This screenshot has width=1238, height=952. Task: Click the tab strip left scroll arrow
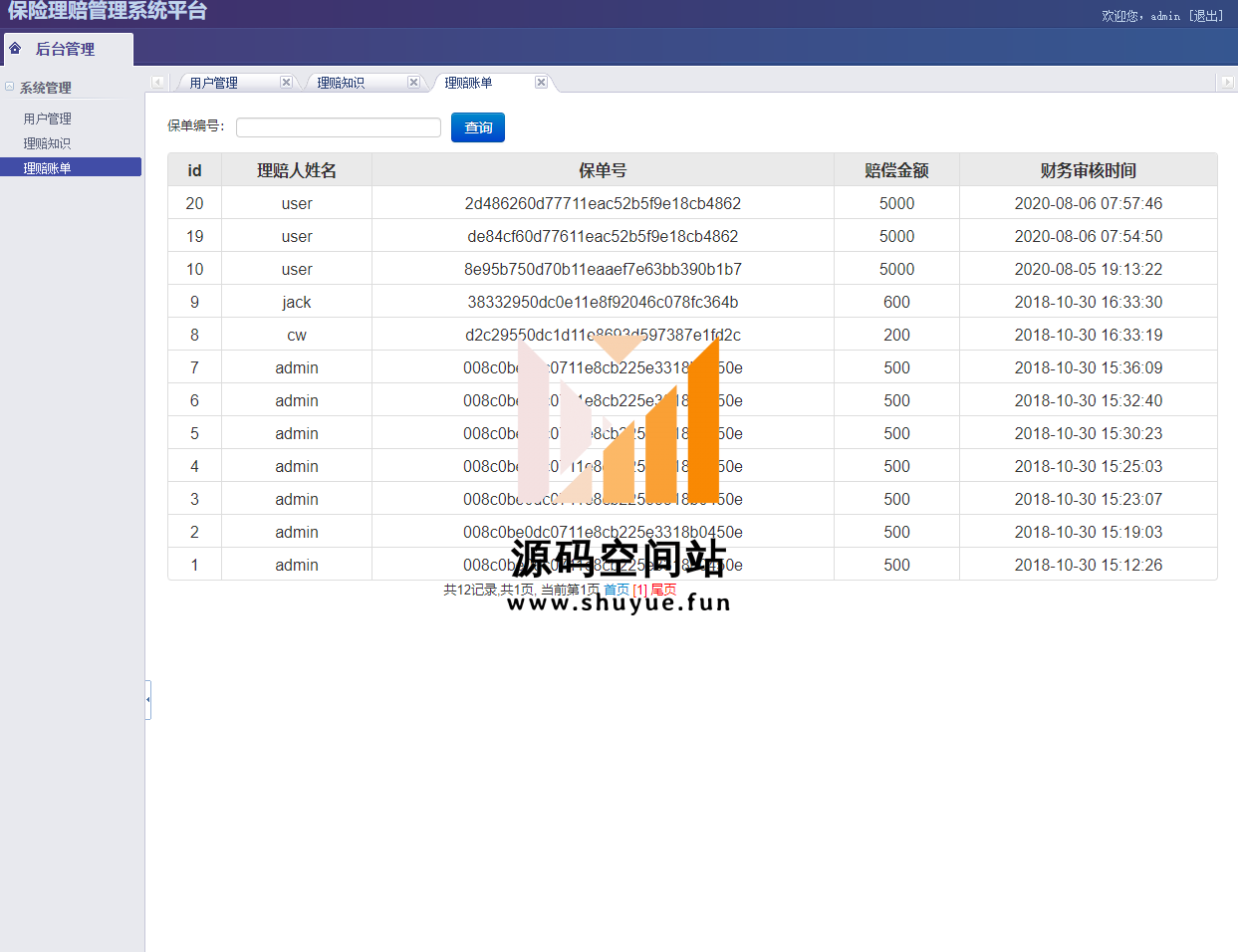click(x=157, y=82)
